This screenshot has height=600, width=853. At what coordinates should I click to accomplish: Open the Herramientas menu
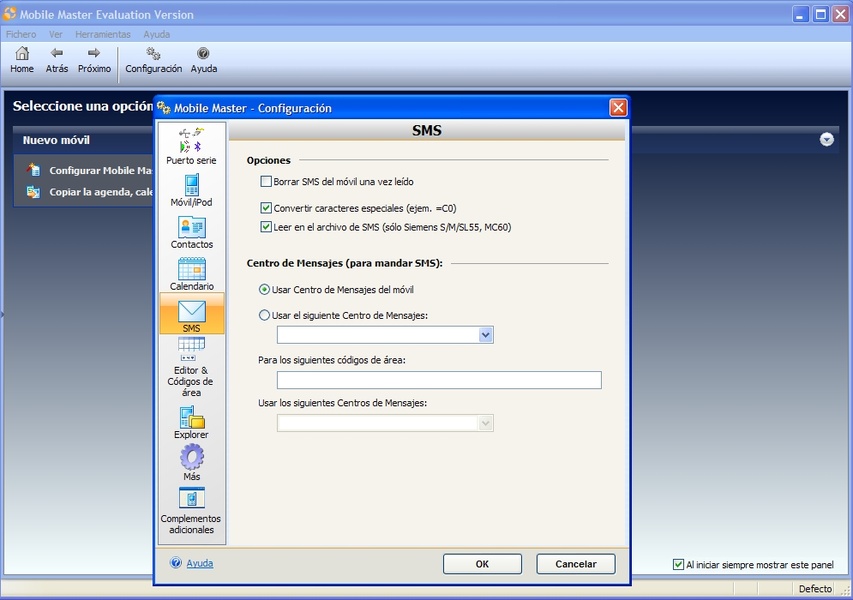(102, 34)
